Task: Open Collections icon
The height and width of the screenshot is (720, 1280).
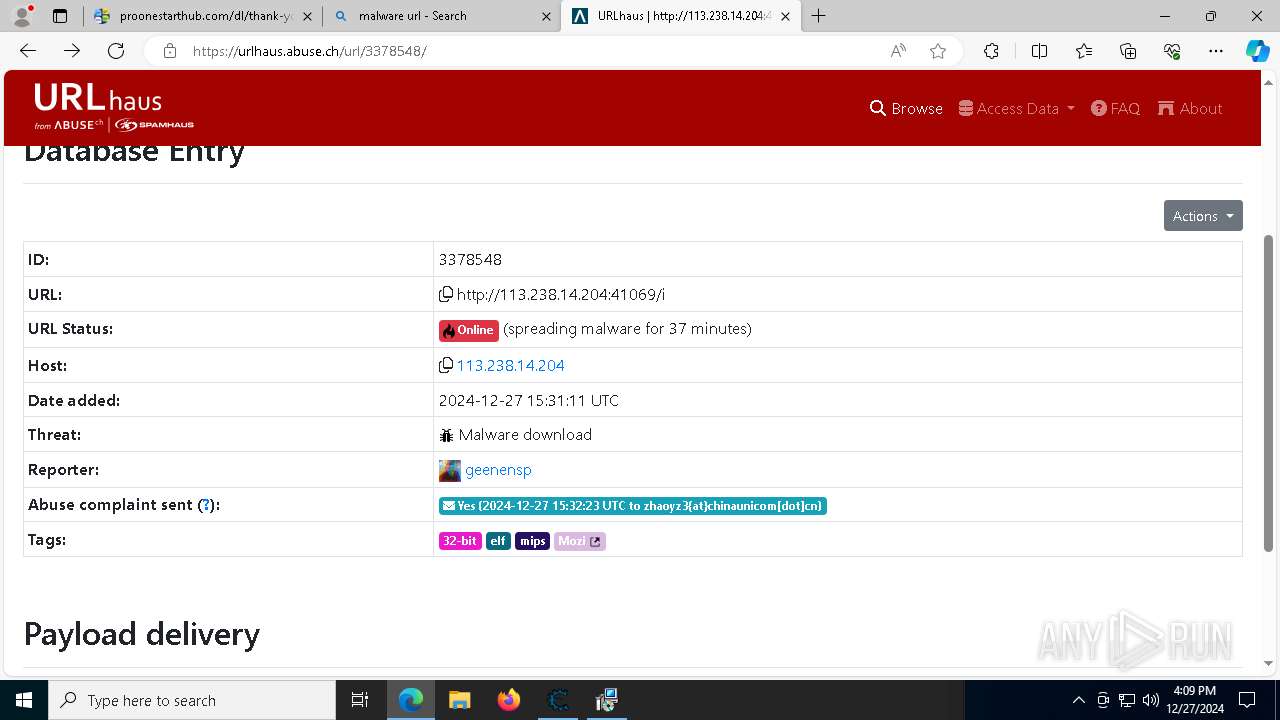Action: pos(1128,51)
